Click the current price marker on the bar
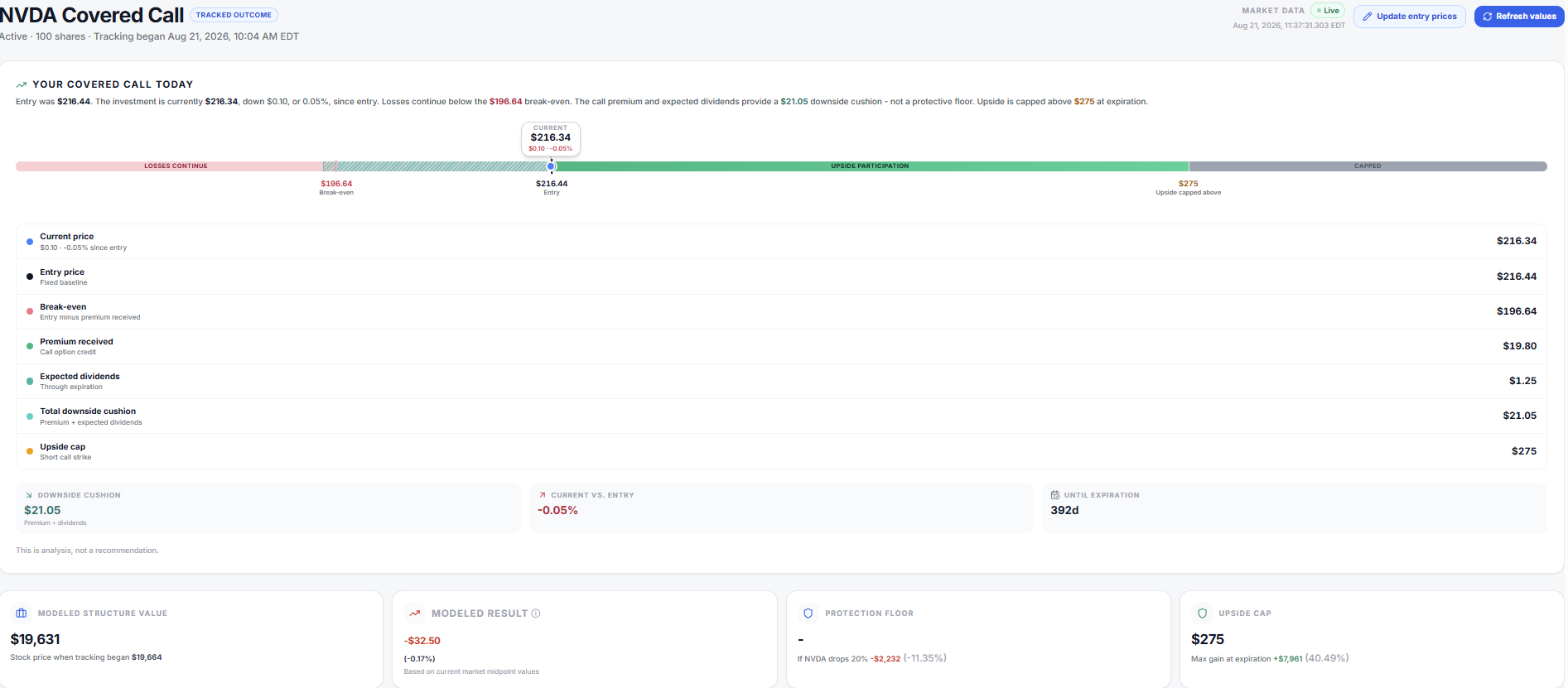 [x=551, y=166]
